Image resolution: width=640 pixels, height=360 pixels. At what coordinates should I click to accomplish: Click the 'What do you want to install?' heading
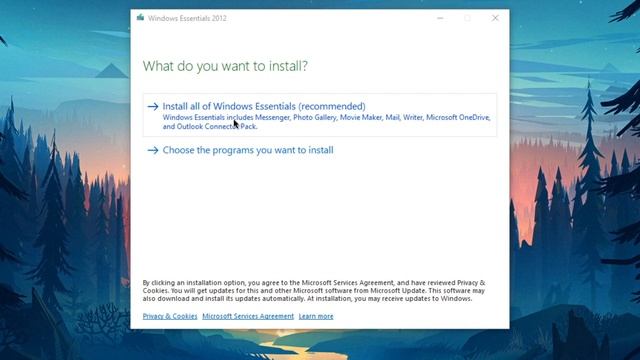(x=225, y=66)
